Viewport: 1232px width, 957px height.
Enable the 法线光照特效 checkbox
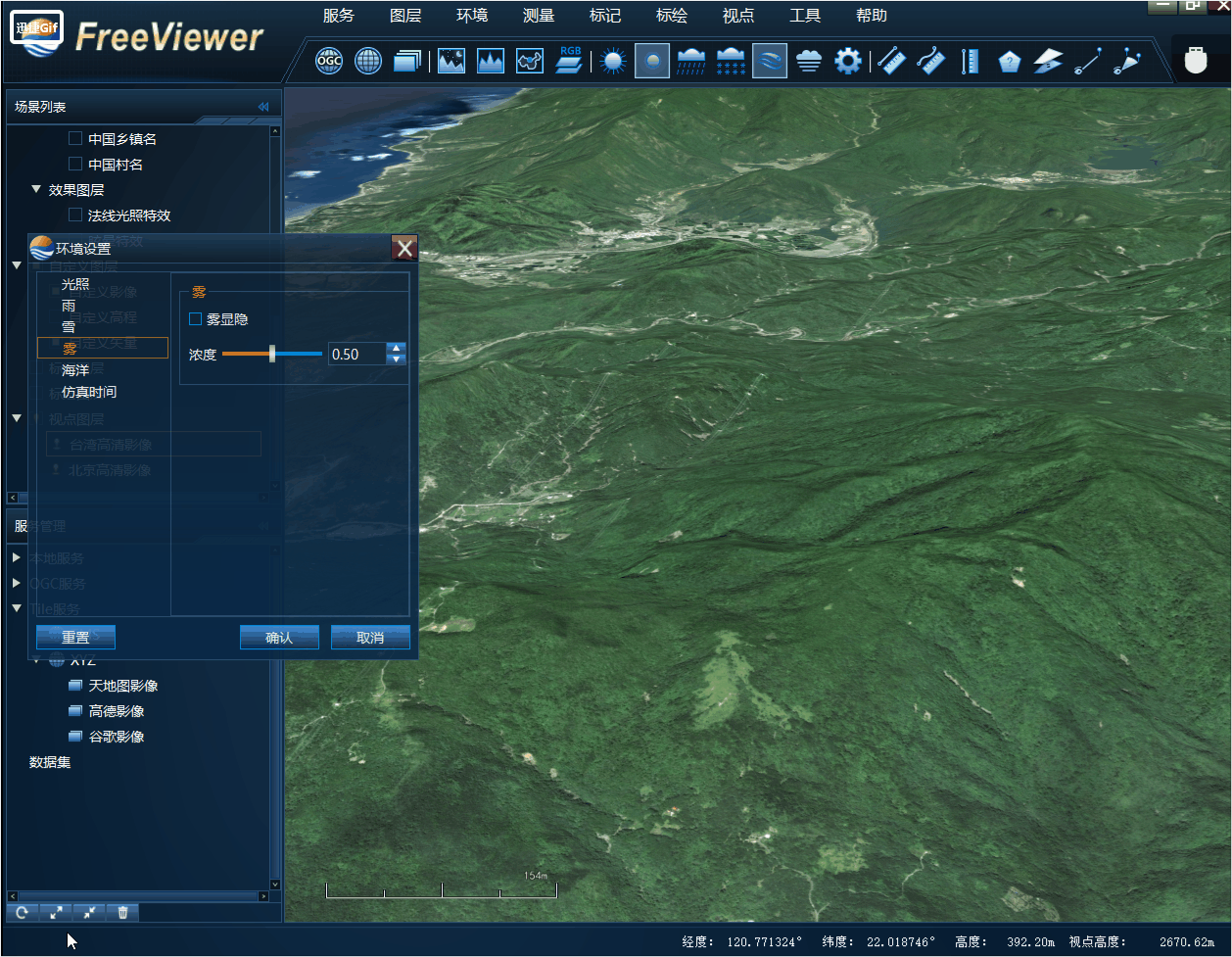(x=75, y=215)
